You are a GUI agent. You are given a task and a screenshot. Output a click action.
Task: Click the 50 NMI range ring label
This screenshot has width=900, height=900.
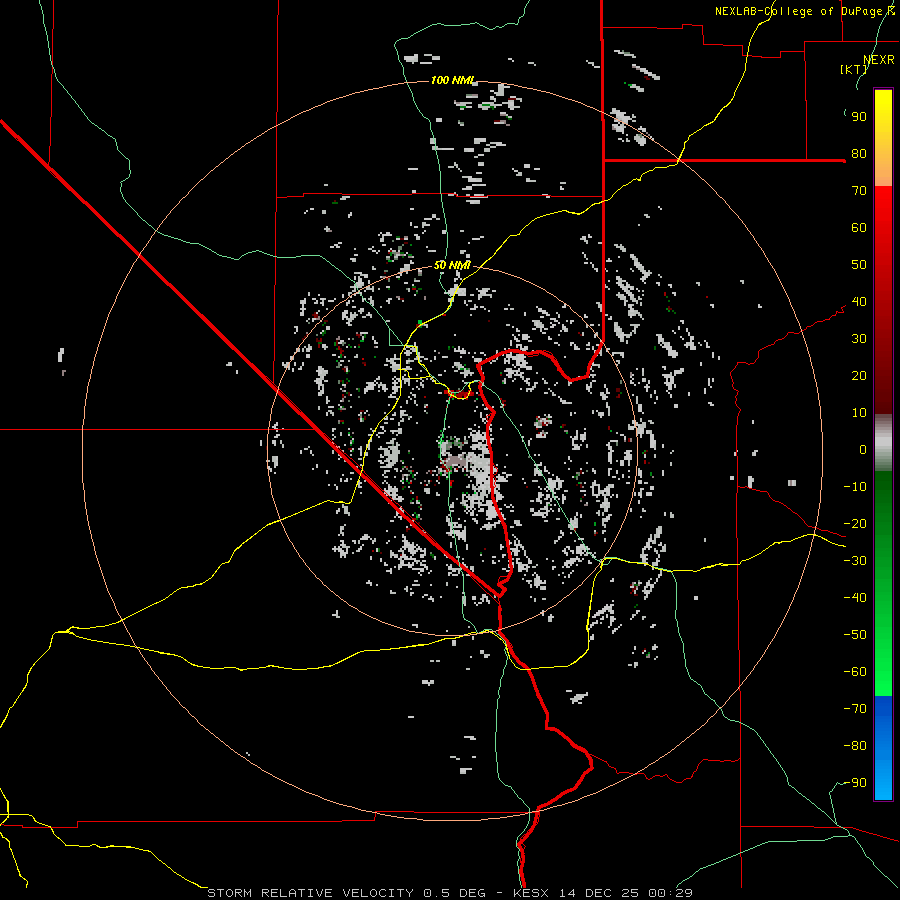click(452, 265)
